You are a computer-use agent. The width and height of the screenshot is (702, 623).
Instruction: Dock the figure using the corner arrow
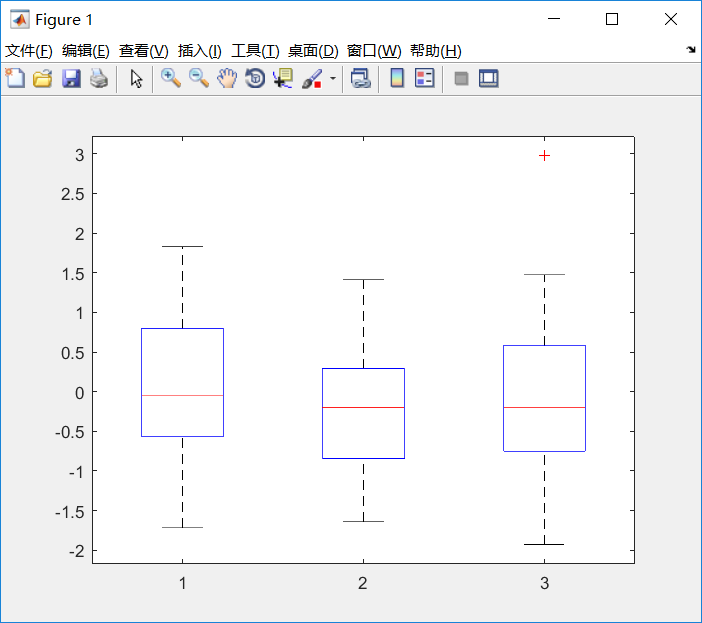(691, 50)
